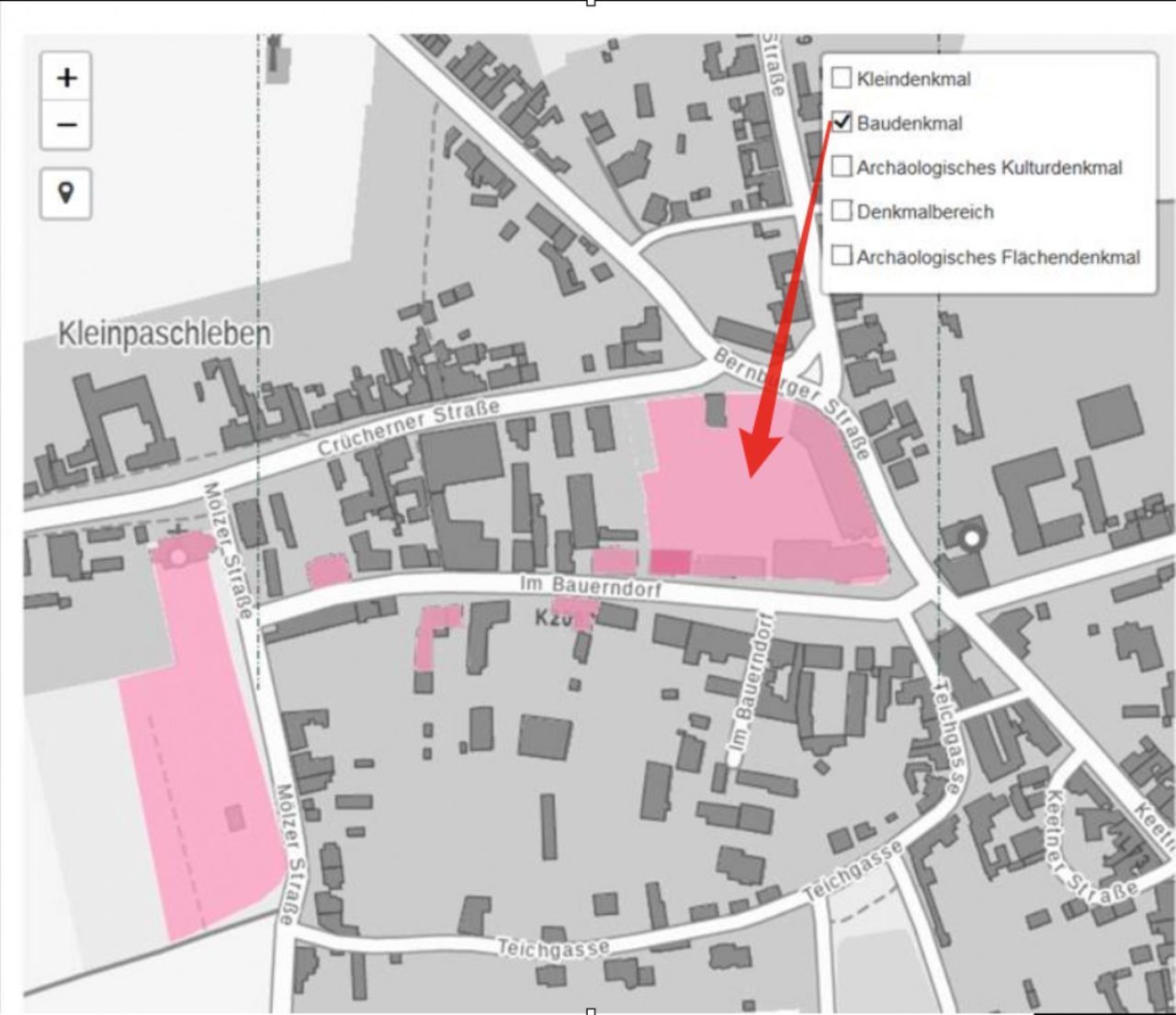Screen dimensions: 1176x1015
Task: Click the zoom out minus button
Action: (x=66, y=124)
